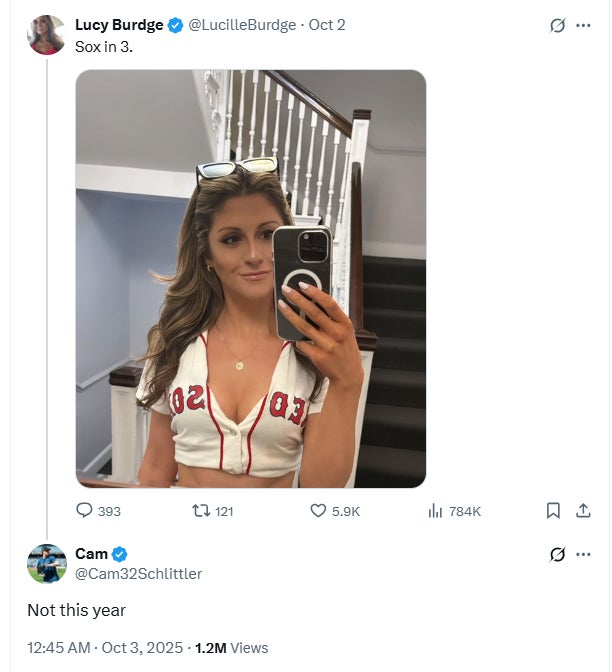The height and width of the screenshot is (672, 612).
Task: Open the Lucy Burdge display name link
Action: [x=119, y=26]
